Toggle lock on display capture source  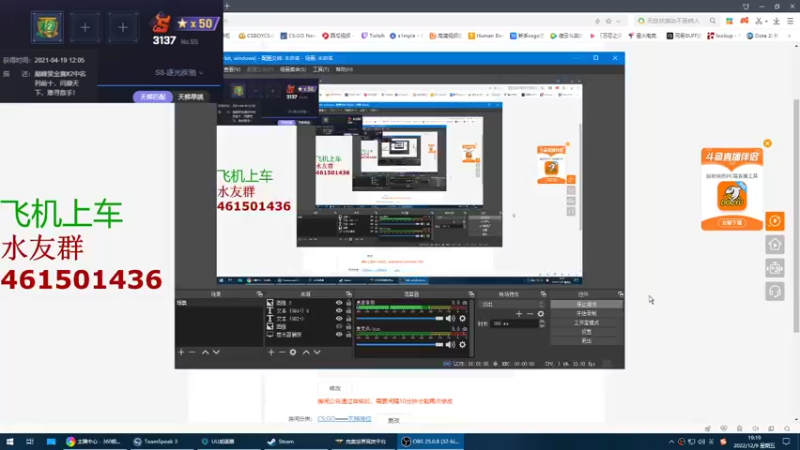click(x=348, y=334)
